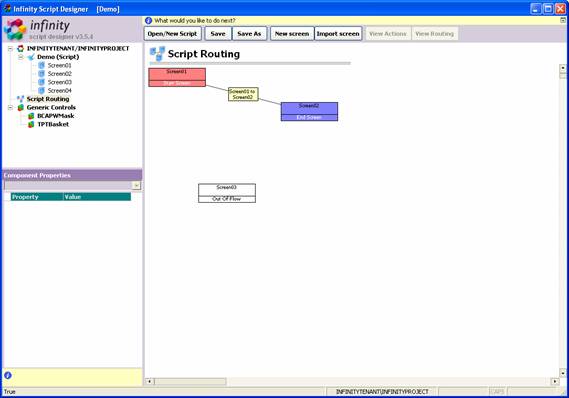This screenshot has height=398, width=569.
Task: Click the Open/New Script button
Action: coord(172,34)
